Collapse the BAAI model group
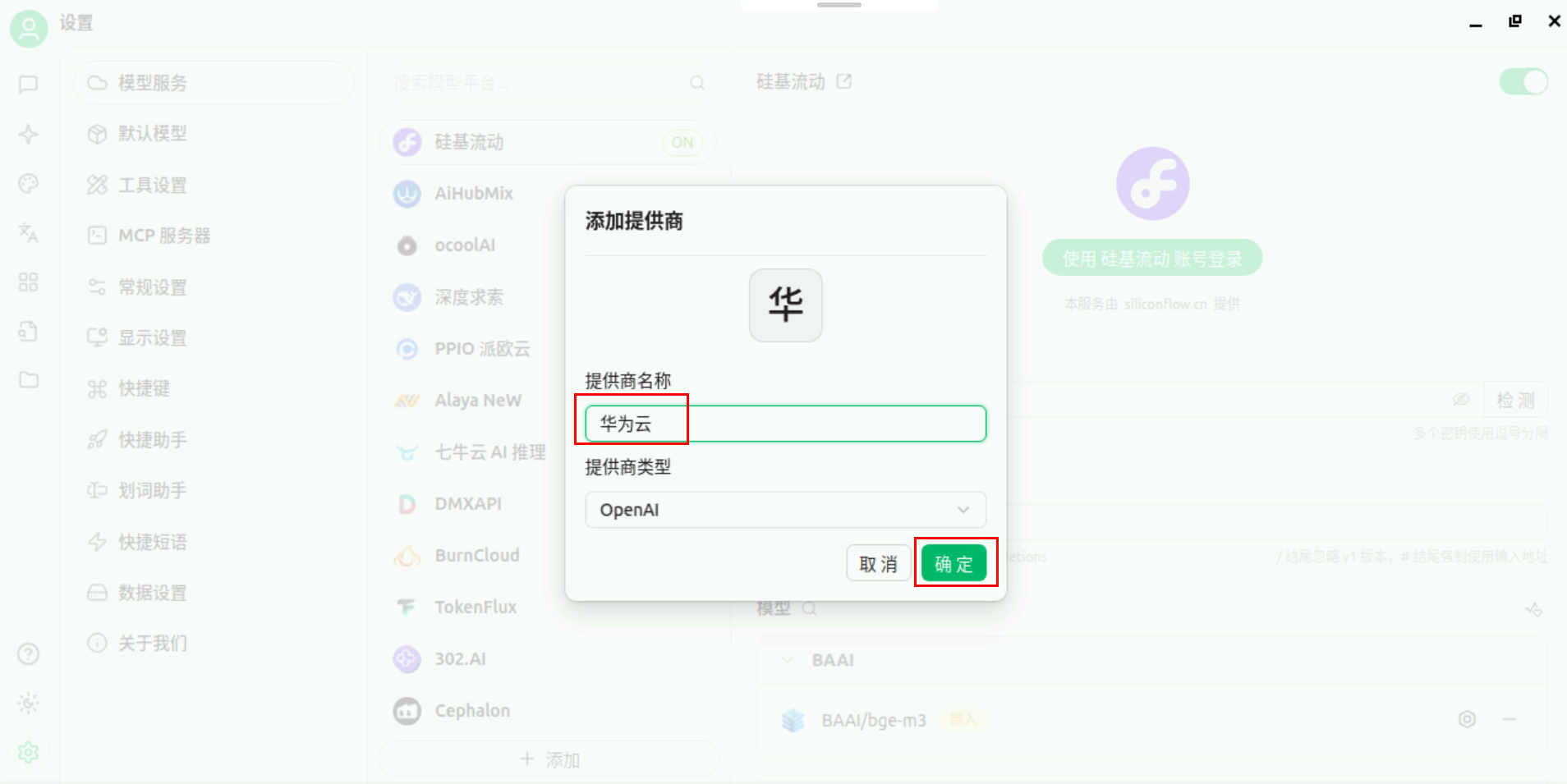 click(x=788, y=660)
